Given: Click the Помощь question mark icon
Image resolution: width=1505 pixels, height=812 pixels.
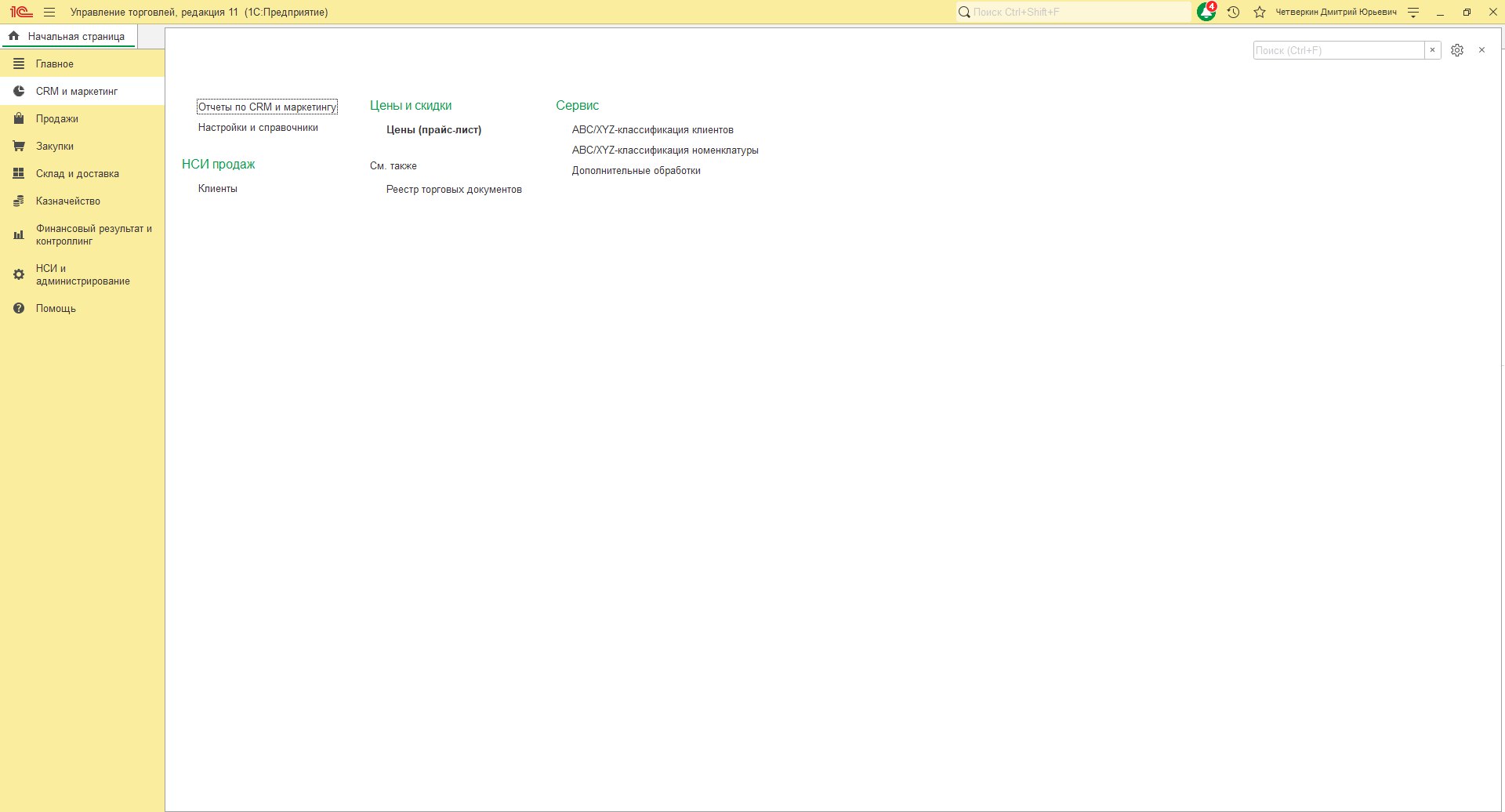Looking at the screenshot, I should point(19,308).
